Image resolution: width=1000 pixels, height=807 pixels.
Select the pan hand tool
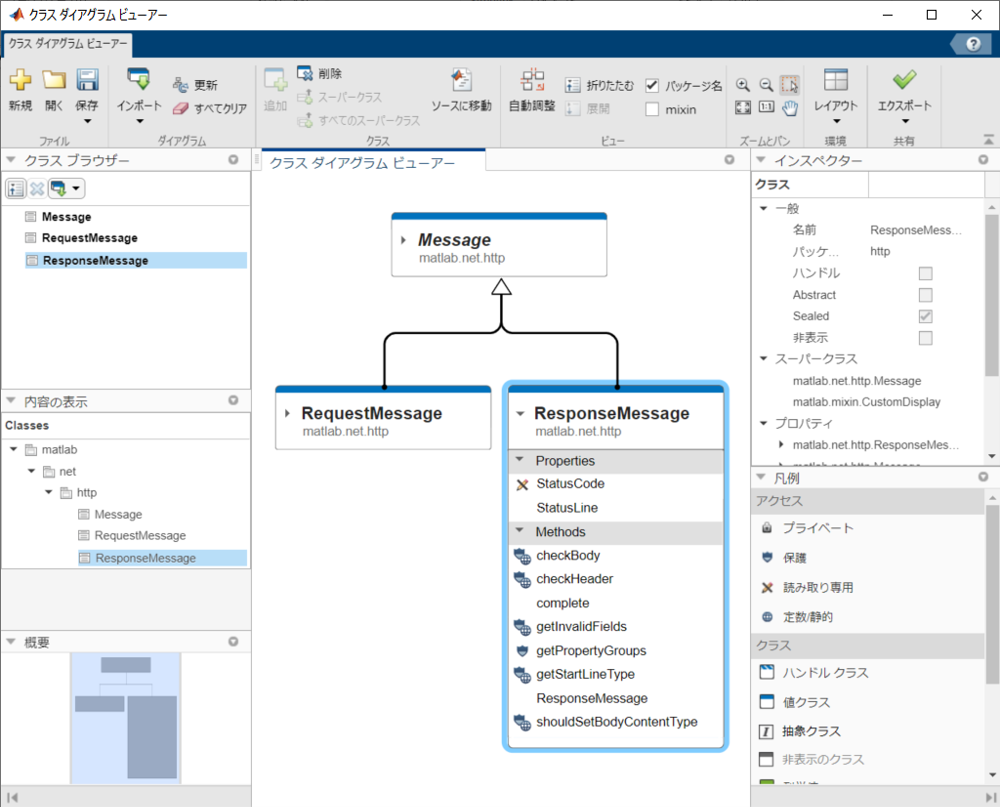coord(790,108)
